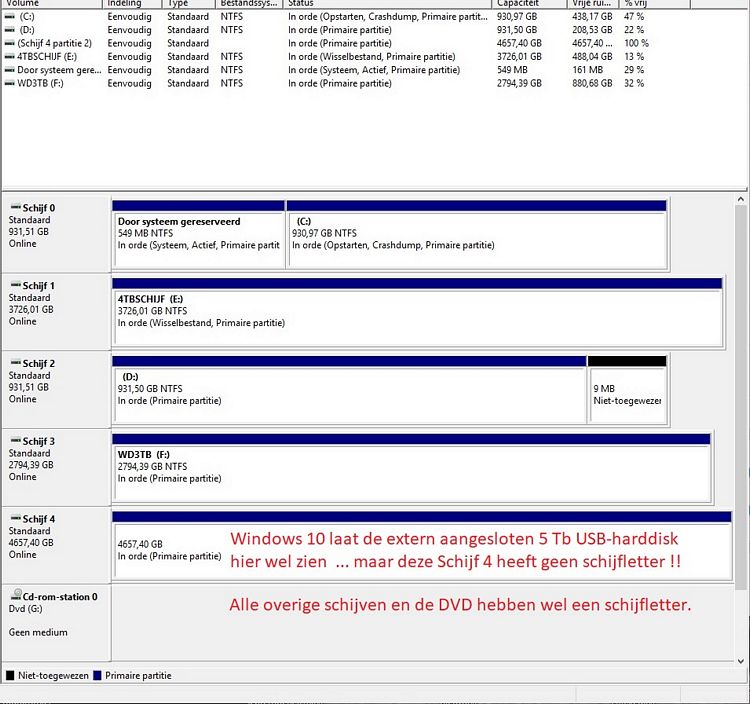
Task: Select the (D:) 931,50 GB NTFS partition block
Action: coord(349,390)
